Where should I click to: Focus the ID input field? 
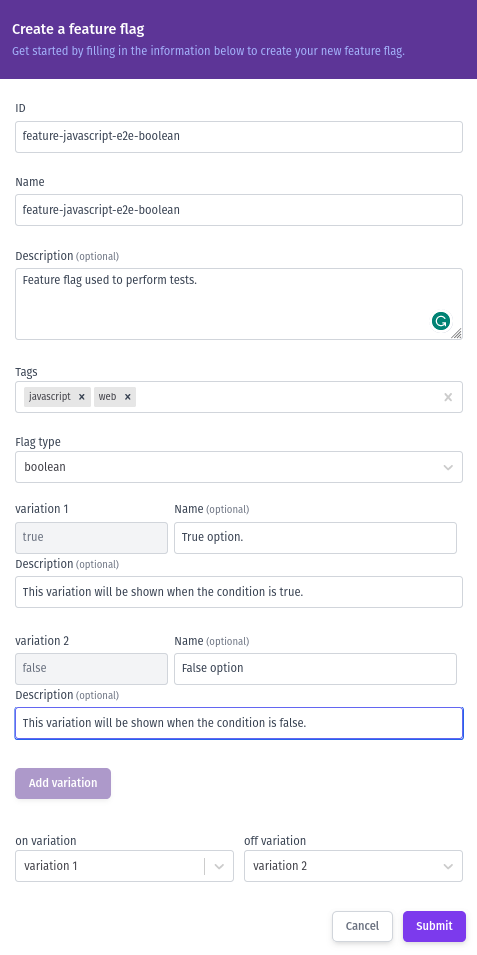239,136
